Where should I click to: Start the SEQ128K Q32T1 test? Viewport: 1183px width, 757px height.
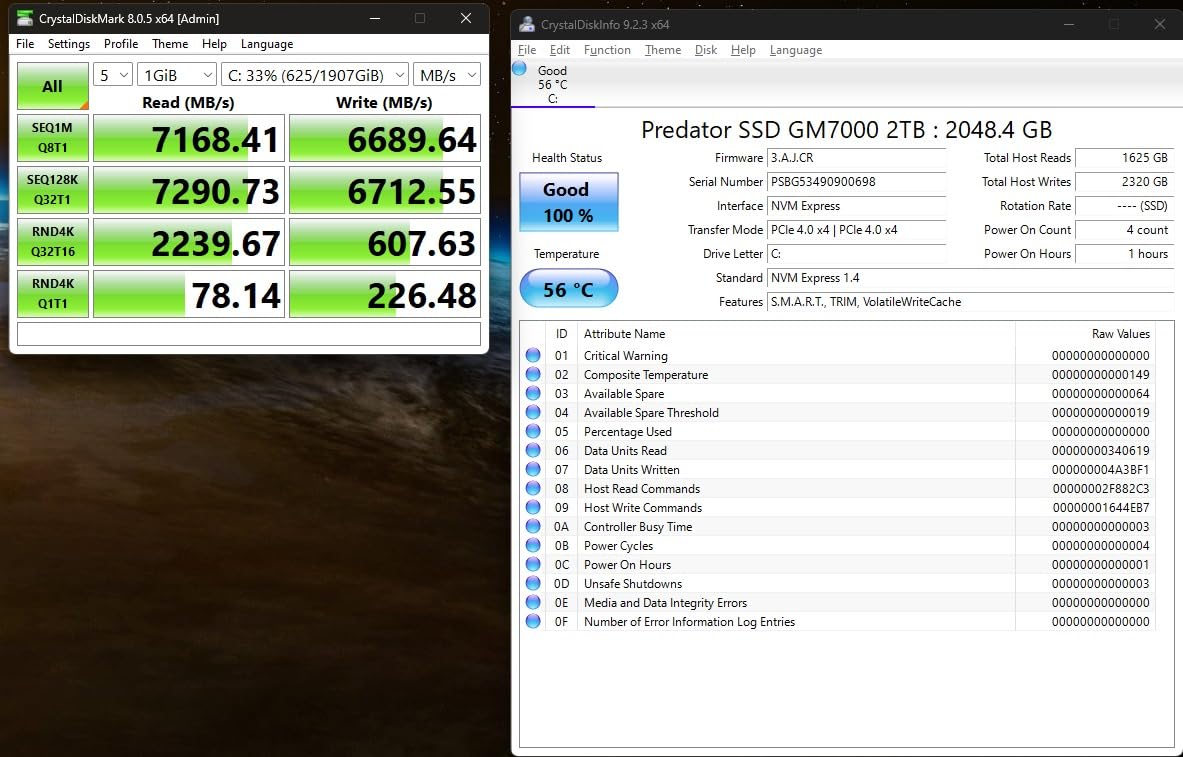click(53, 189)
